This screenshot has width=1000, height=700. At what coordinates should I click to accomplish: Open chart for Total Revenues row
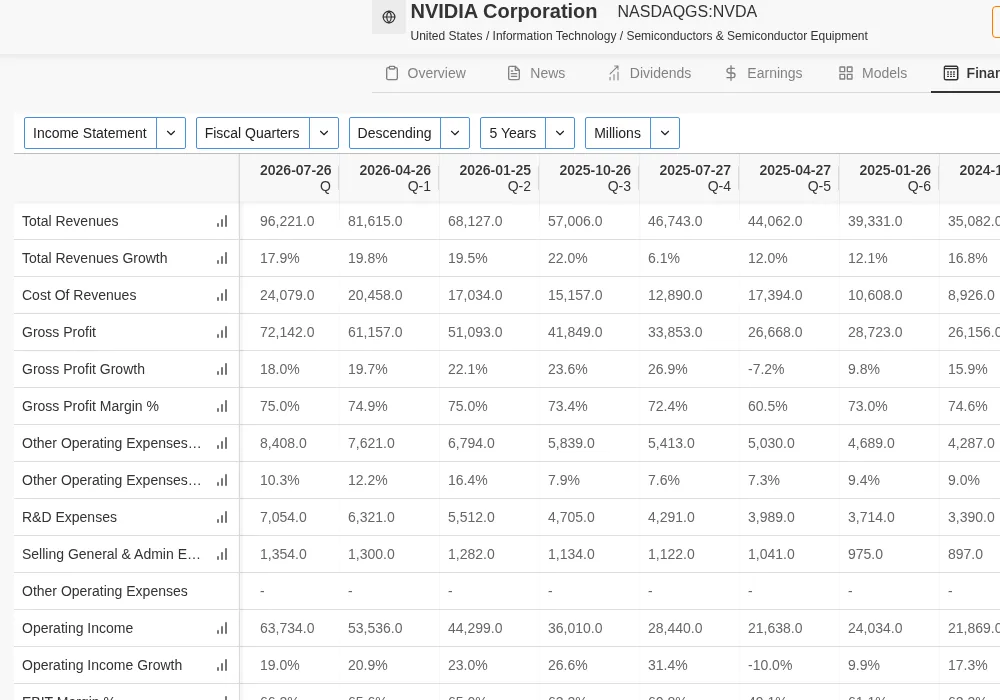[x=222, y=221]
